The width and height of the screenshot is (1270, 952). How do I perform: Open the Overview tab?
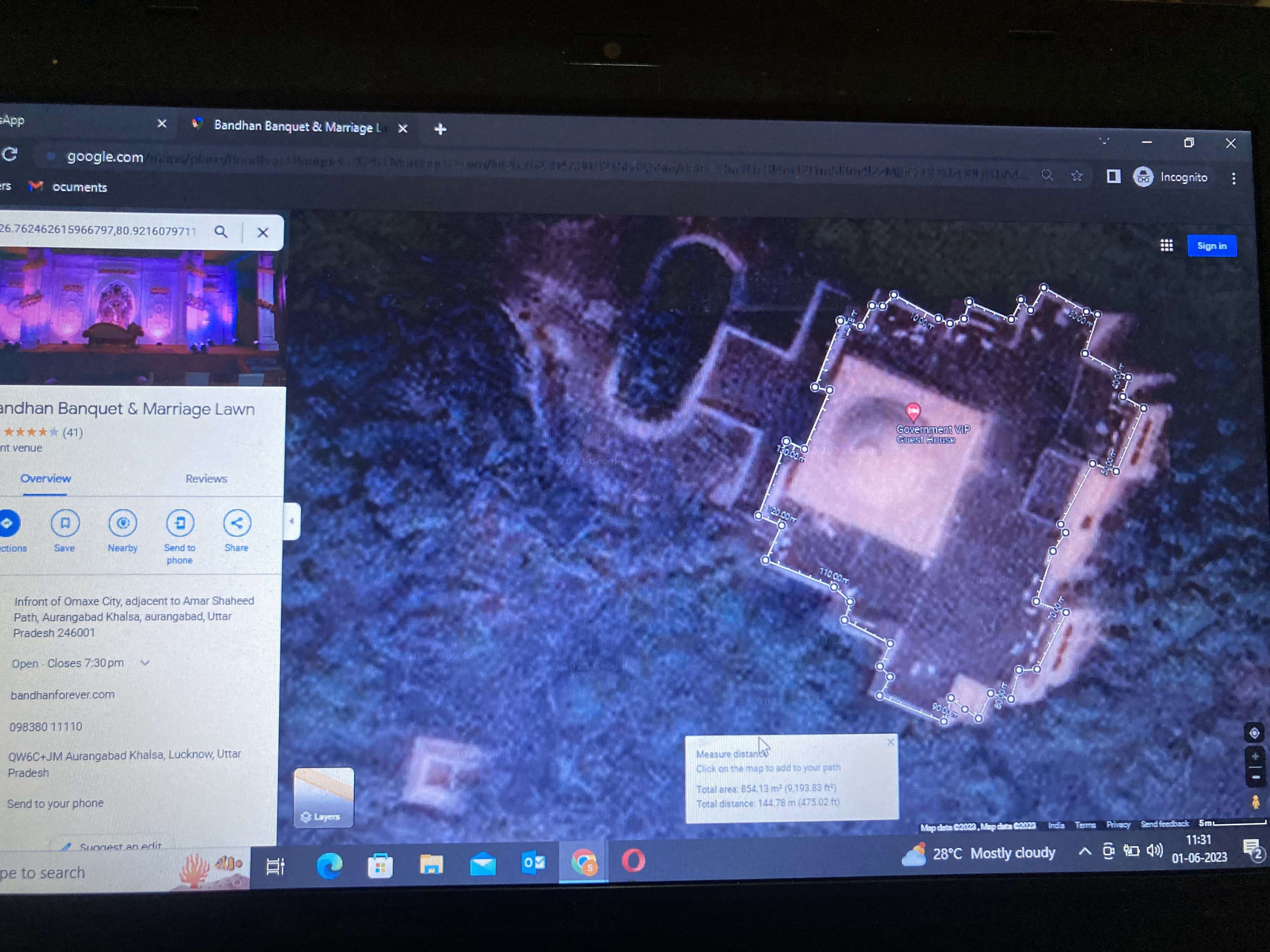click(45, 478)
